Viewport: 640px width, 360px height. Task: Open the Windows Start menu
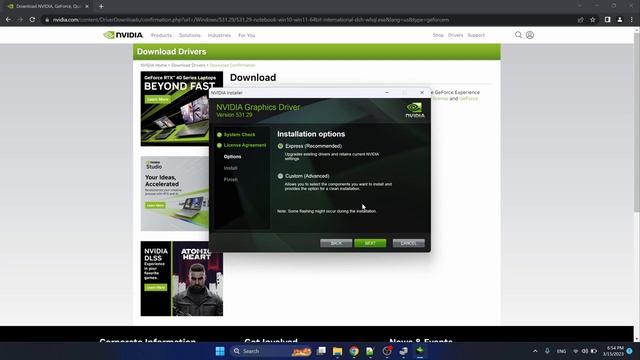(x=220, y=351)
